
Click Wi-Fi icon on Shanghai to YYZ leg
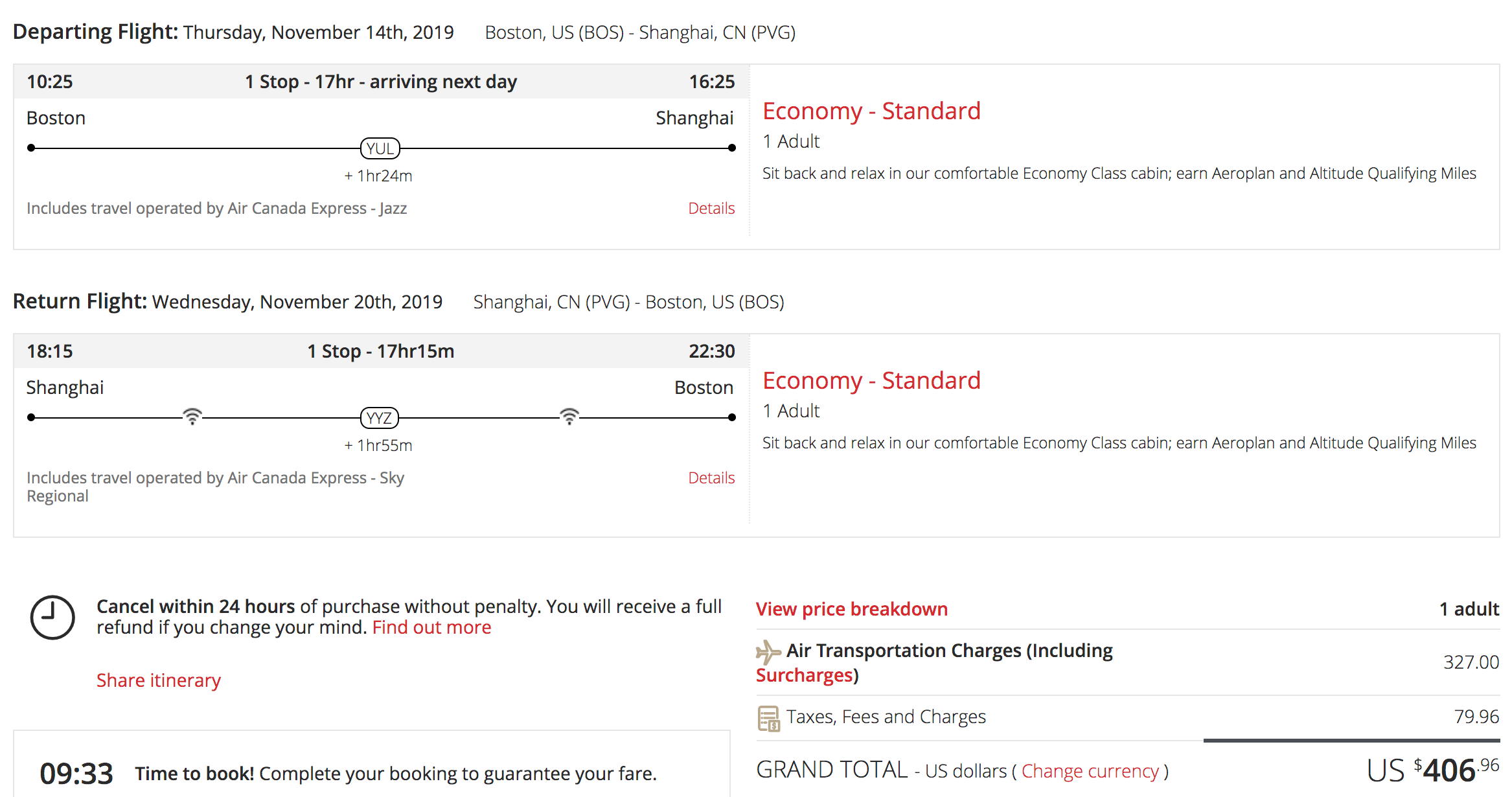click(192, 416)
